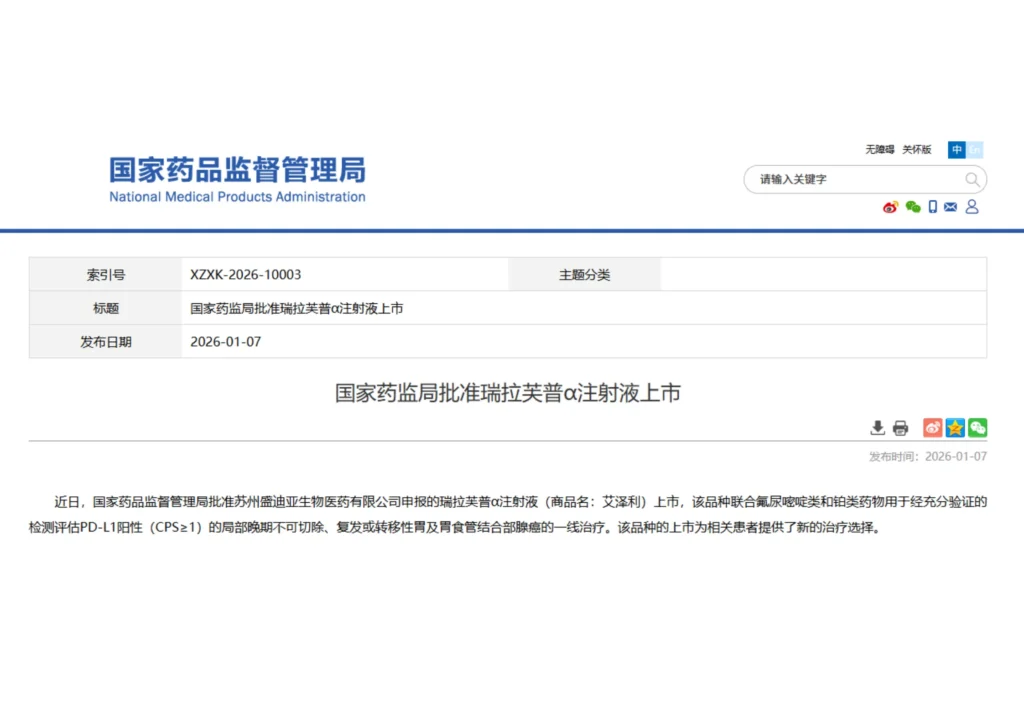This screenshot has height=724, width=1024.
Task: Print the article using the printer icon
Action: click(x=900, y=428)
